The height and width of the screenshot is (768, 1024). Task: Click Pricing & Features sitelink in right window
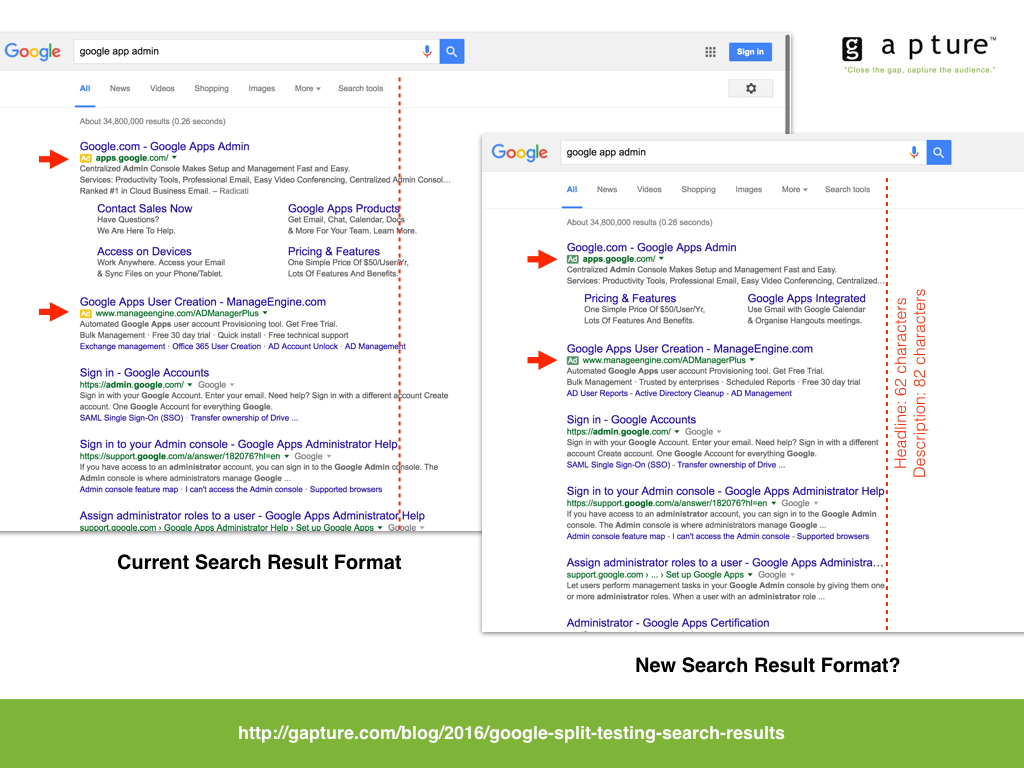pyautogui.click(x=630, y=298)
